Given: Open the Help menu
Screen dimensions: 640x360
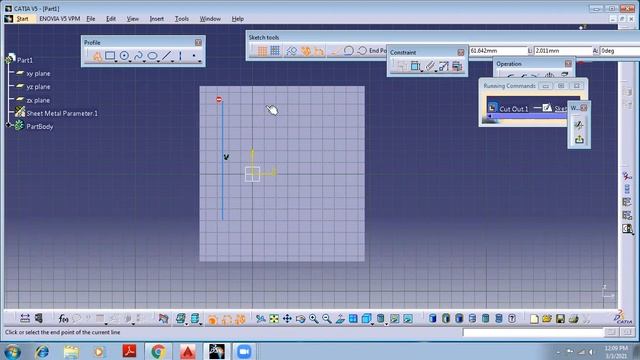Looking at the screenshot, I should pyautogui.click(x=238, y=19).
